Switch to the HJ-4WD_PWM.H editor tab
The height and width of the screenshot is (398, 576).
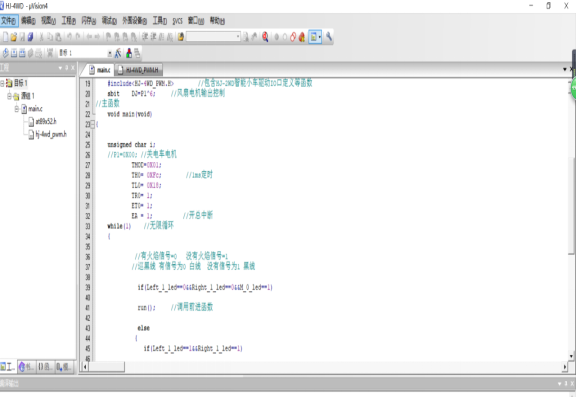click(x=138, y=70)
